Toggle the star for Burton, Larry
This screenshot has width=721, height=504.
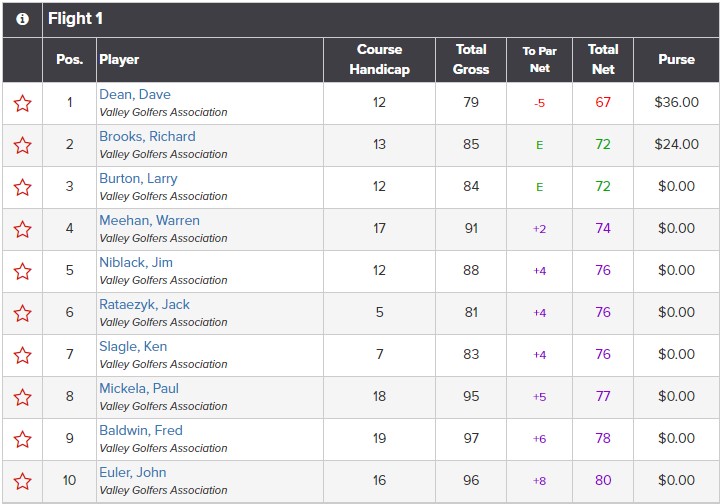click(22, 187)
